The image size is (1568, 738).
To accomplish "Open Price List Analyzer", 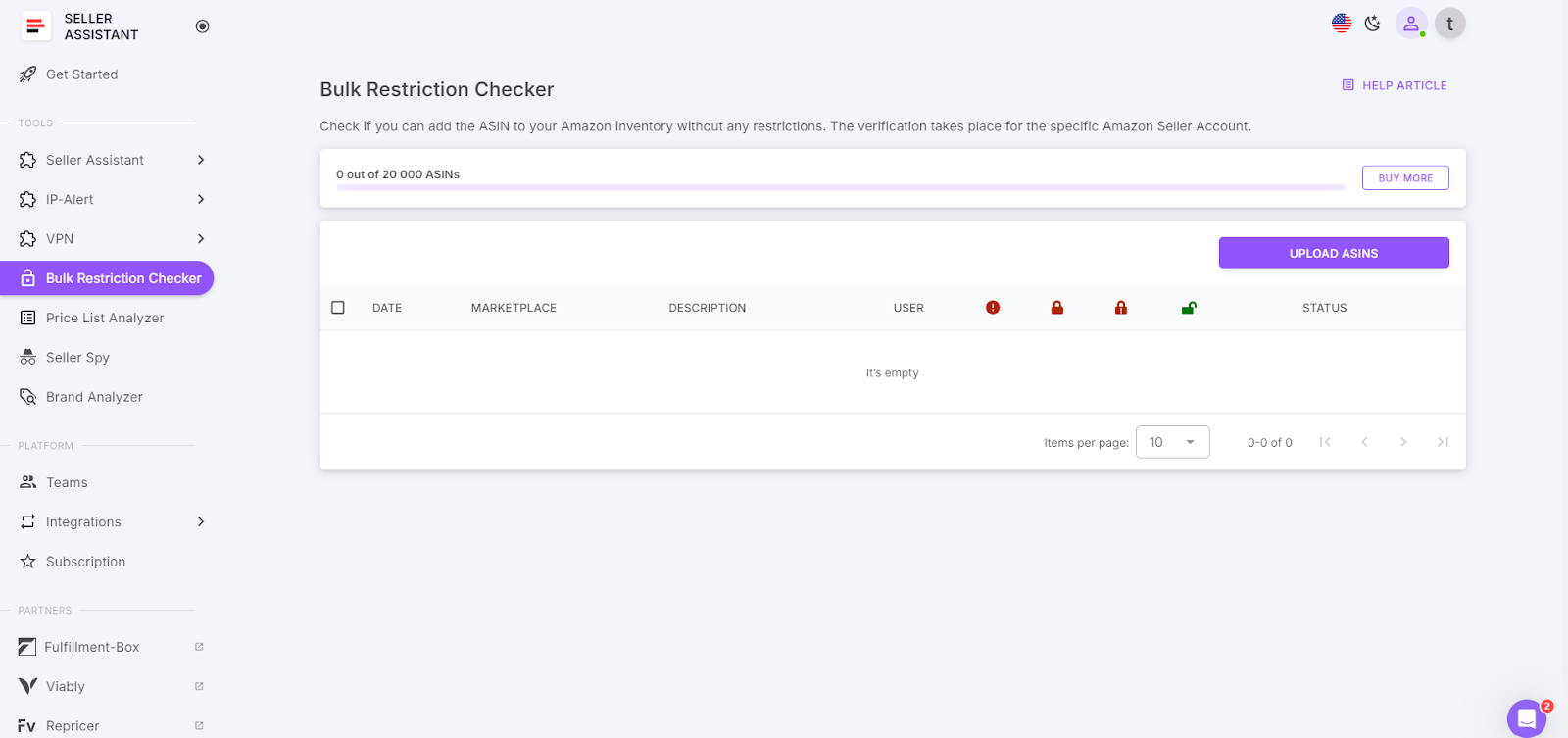I will (107, 318).
